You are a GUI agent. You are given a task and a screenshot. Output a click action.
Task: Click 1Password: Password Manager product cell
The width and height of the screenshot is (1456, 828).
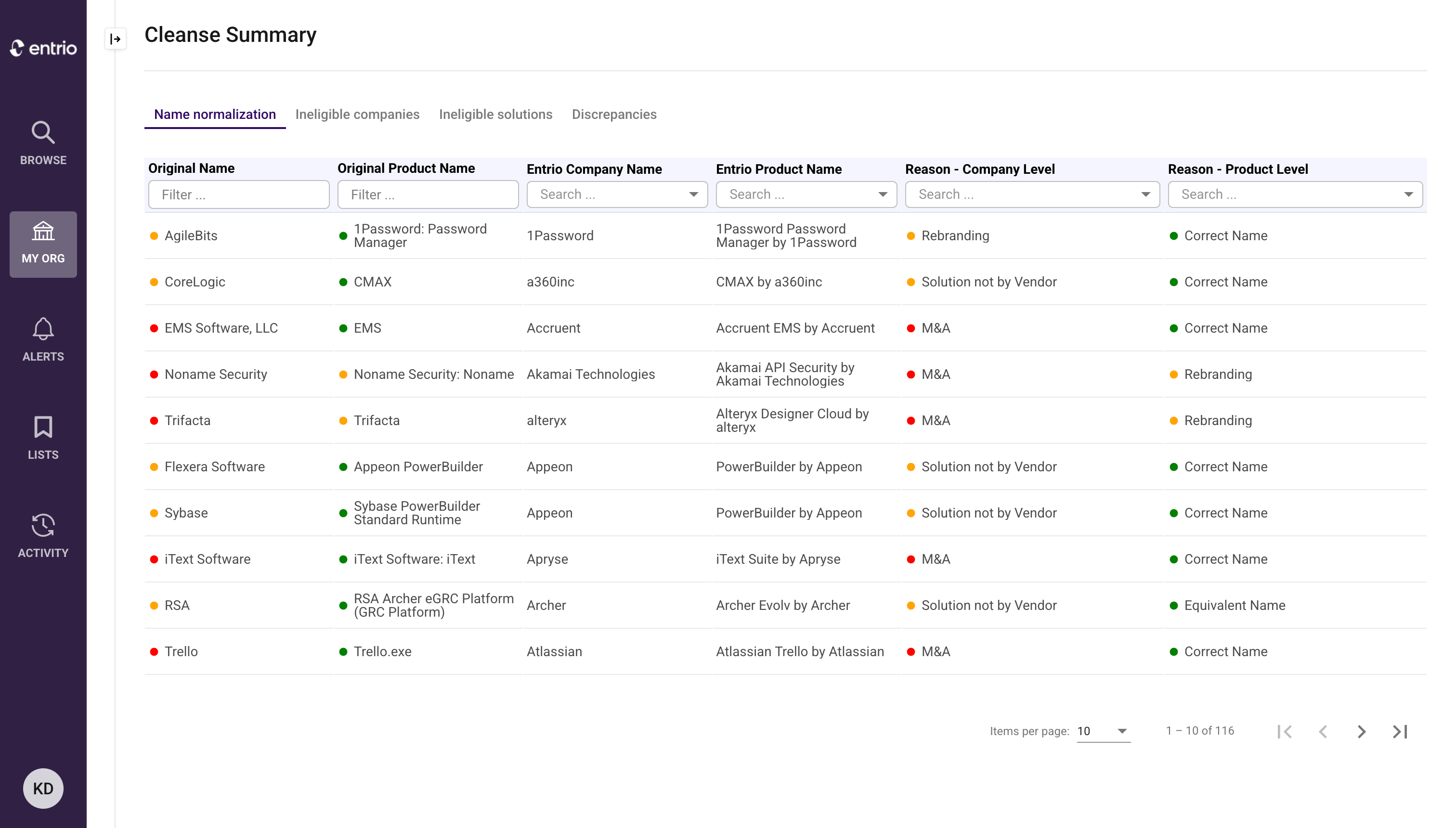[x=420, y=235]
